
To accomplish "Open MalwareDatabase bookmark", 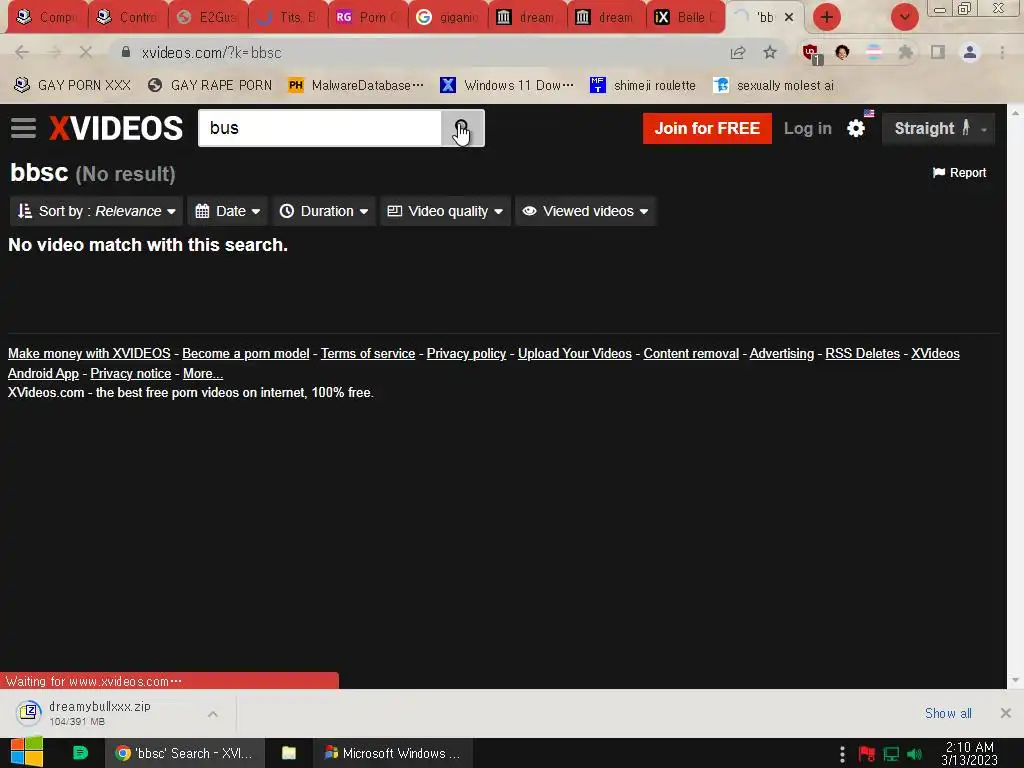I will (x=357, y=85).
